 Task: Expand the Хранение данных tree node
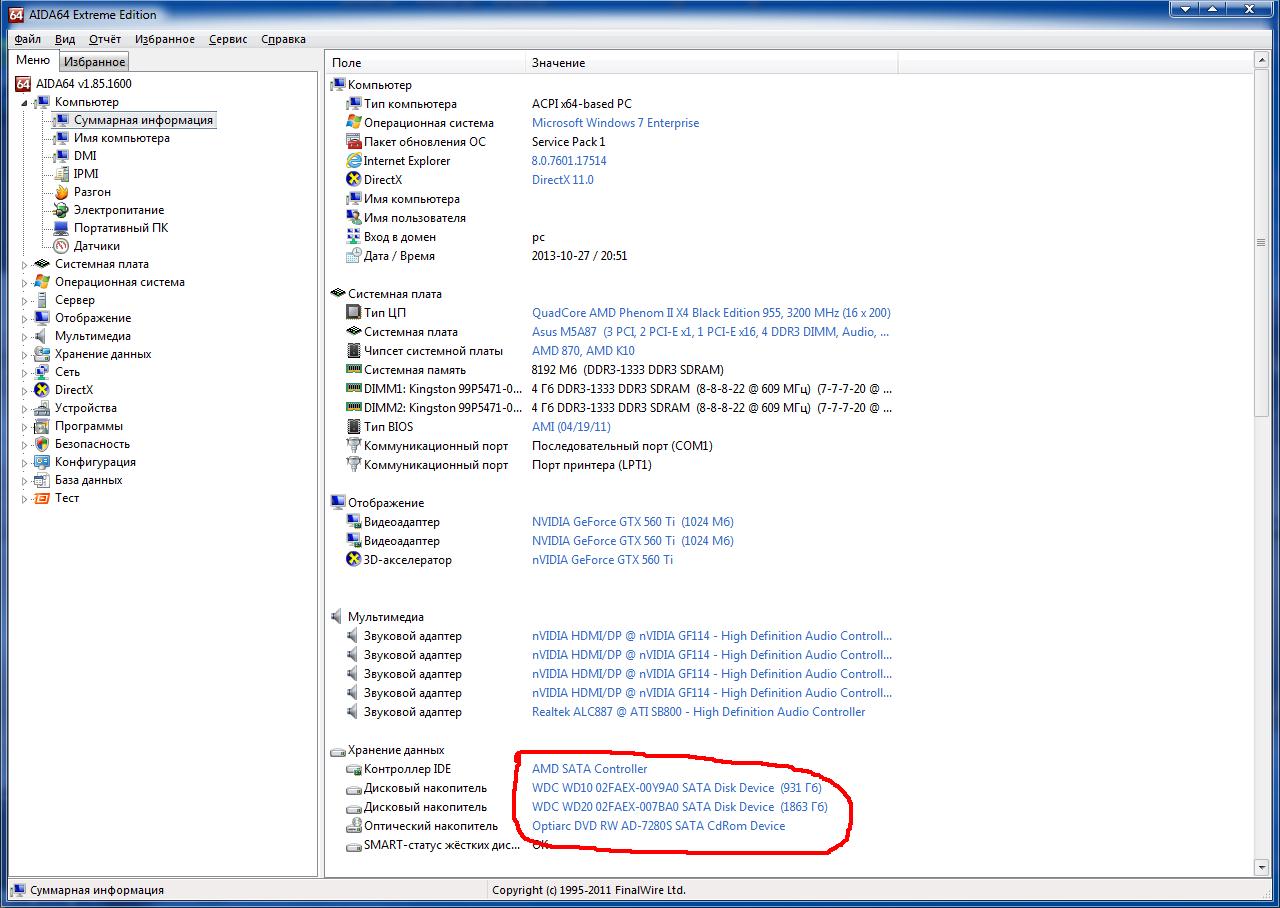(25, 355)
